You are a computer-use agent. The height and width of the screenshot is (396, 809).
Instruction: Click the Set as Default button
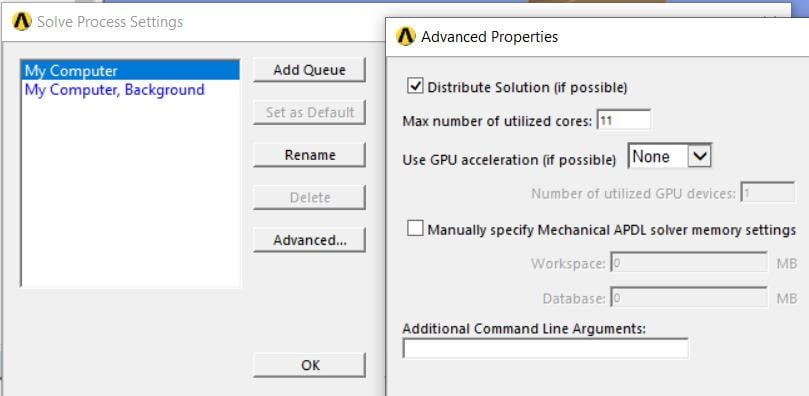(310, 112)
